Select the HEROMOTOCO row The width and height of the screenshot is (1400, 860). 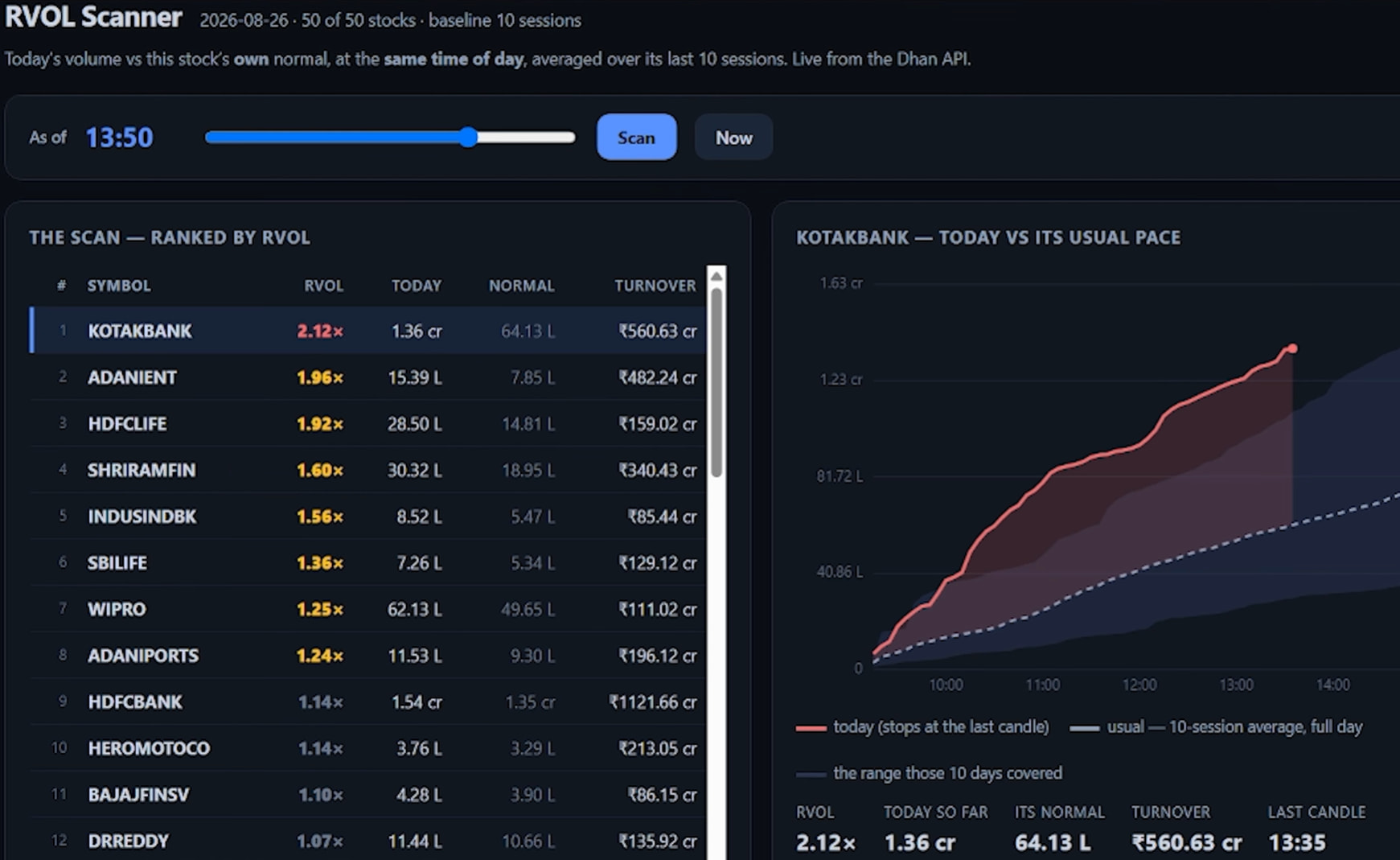367,748
